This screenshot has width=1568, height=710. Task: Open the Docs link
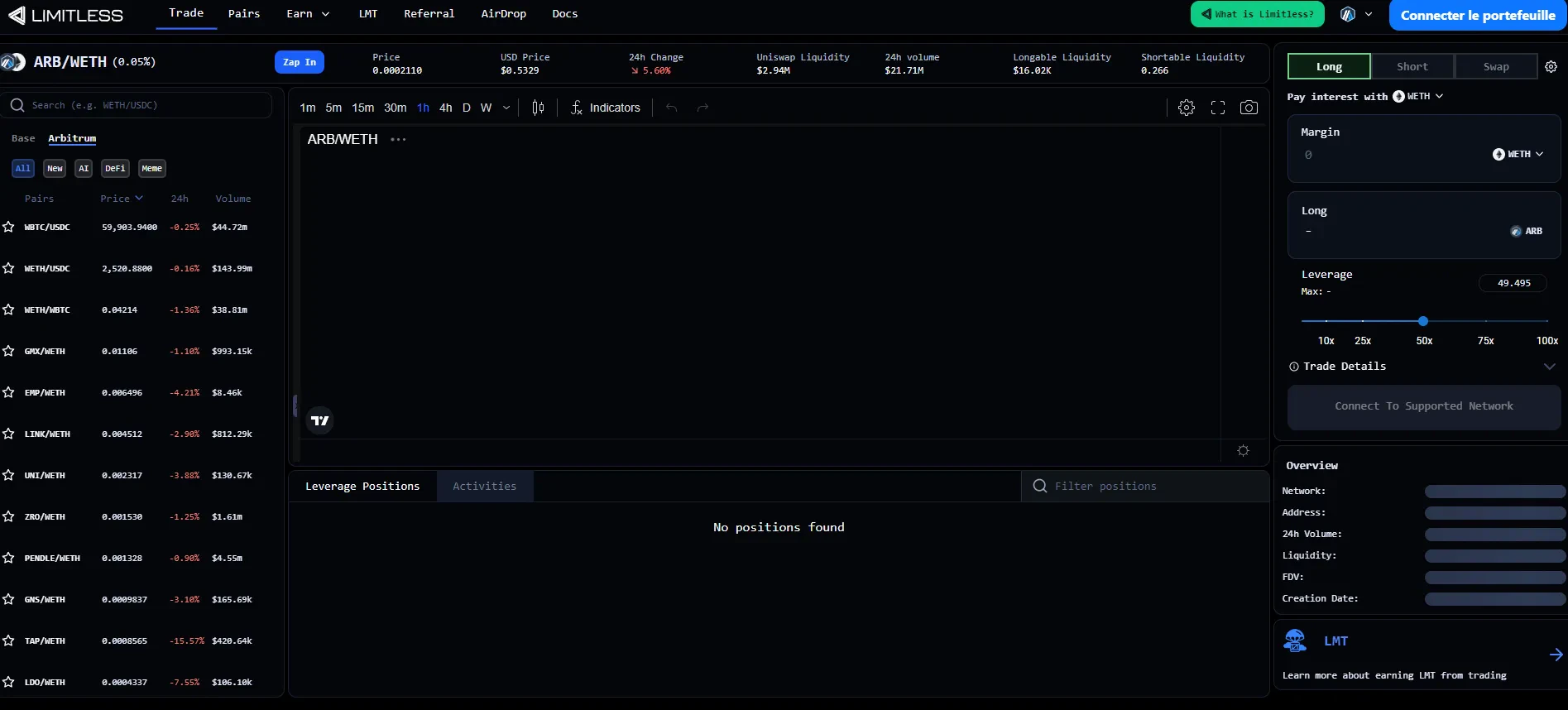565,14
